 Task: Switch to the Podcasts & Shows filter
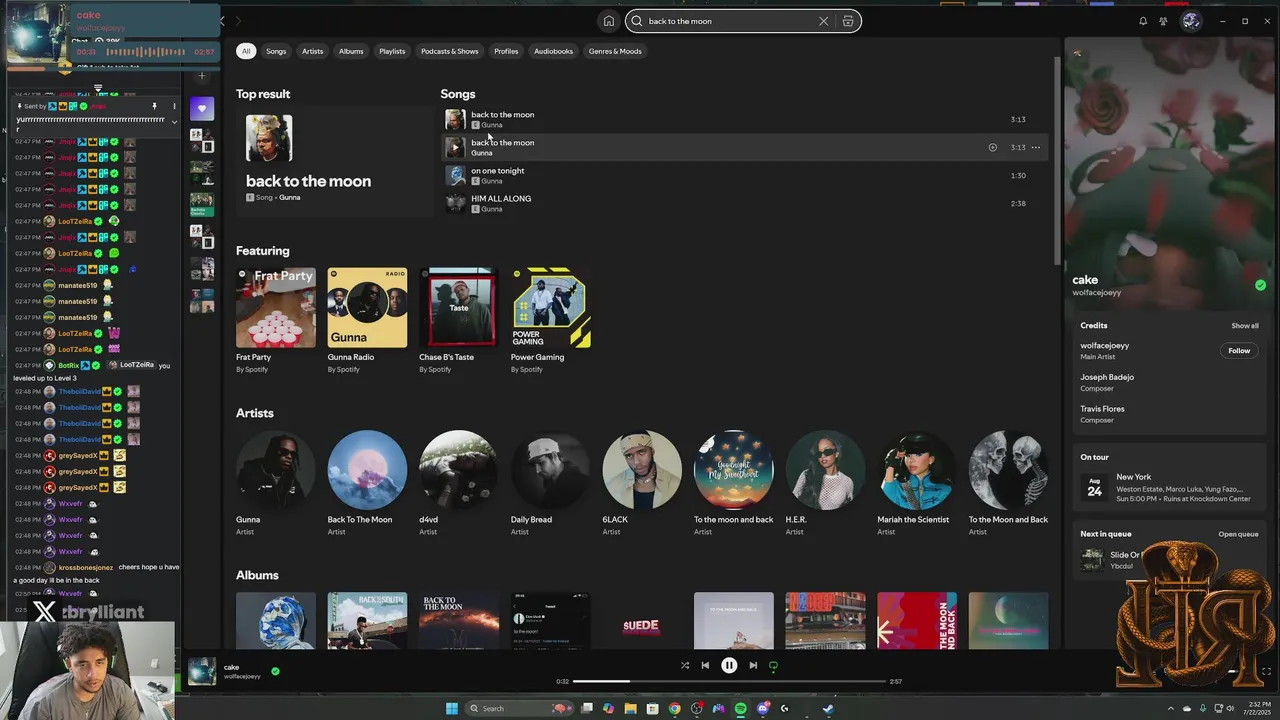click(450, 51)
